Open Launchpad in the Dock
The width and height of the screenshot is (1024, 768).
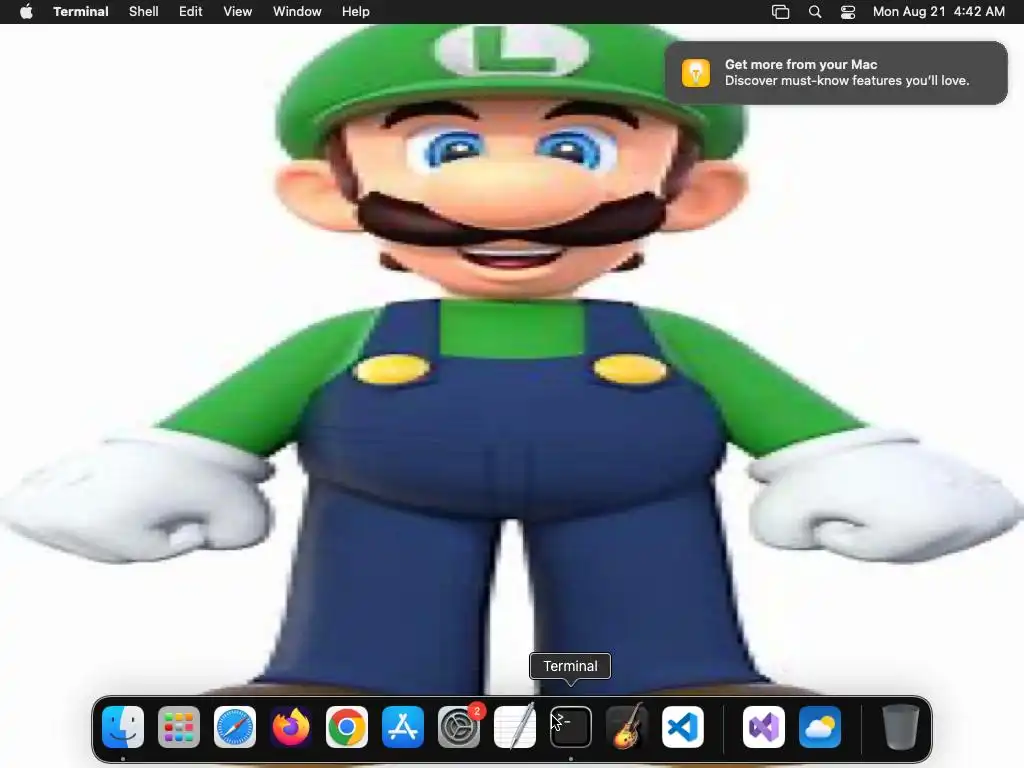coord(179,727)
